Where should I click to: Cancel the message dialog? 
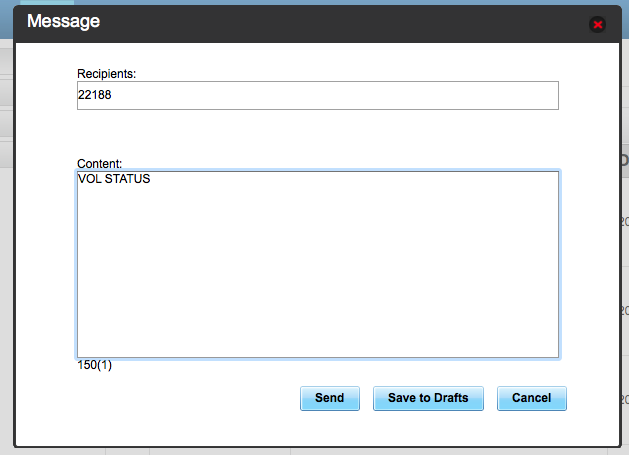point(532,398)
